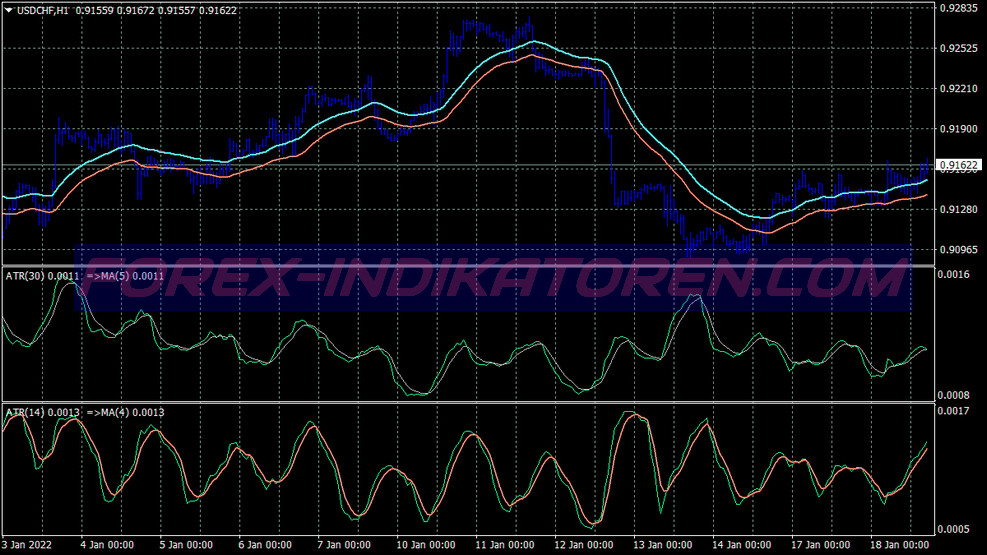This screenshot has width=987, height=555.
Task: Click the 3 Jan 2022 date label
Action: [27, 544]
